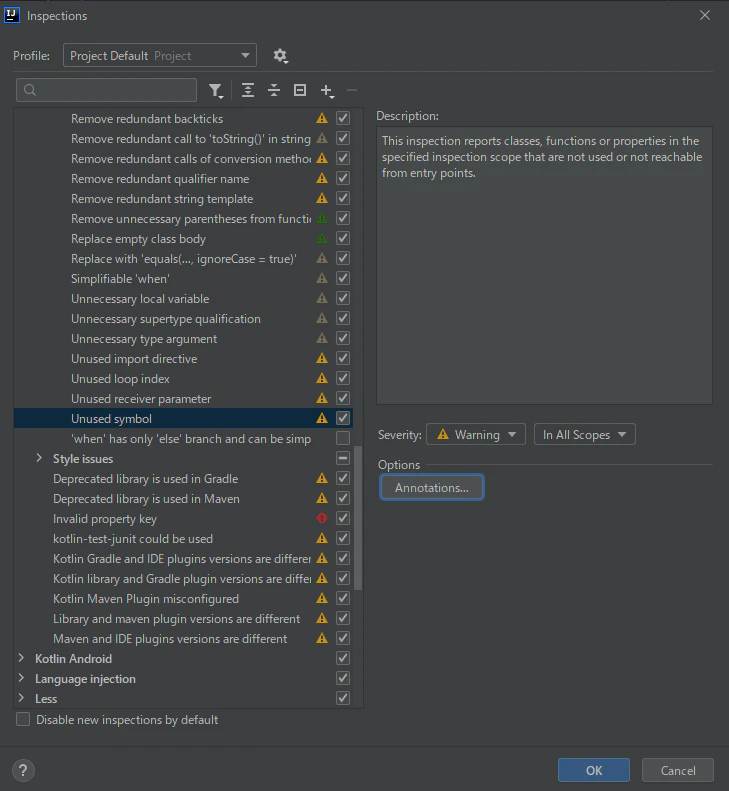Screen dimensions: 729x791
Task: Click warning icon beside Unused symbol
Action: (x=322, y=418)
